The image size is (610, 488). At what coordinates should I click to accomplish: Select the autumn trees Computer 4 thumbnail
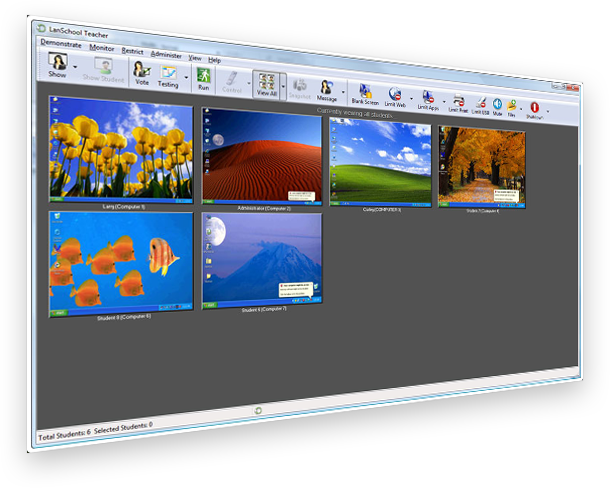point(482,167)
